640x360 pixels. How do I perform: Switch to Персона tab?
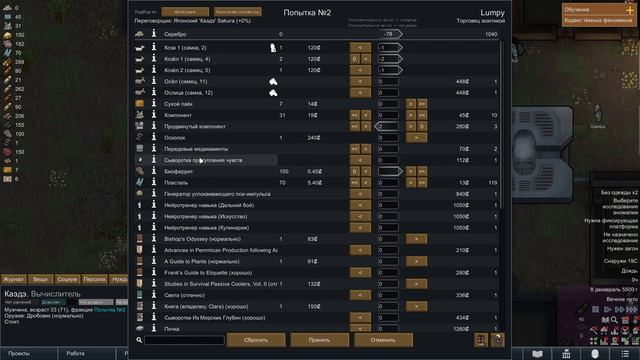pyautogui.click(x=94, y=280)
